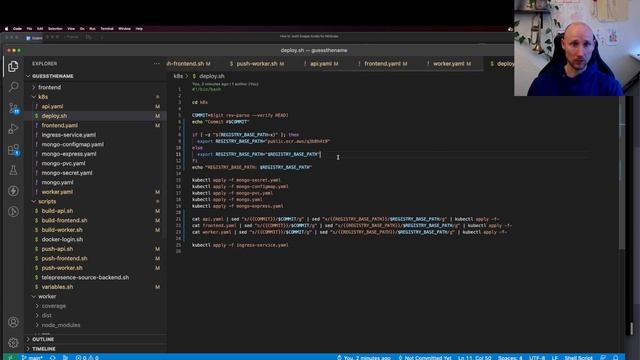Click Ln 11, Col 50 cursor position
This screenshot has height=360, width=640.
click(x=474, y=357)
